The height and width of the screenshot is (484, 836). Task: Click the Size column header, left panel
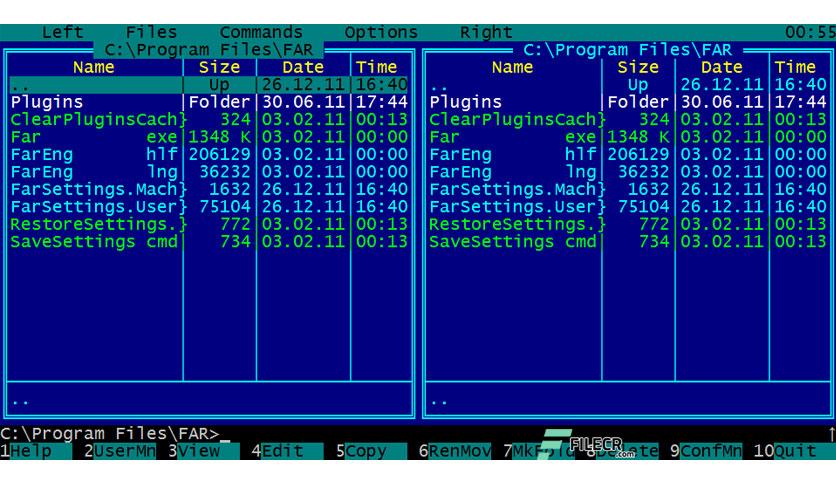219,67
